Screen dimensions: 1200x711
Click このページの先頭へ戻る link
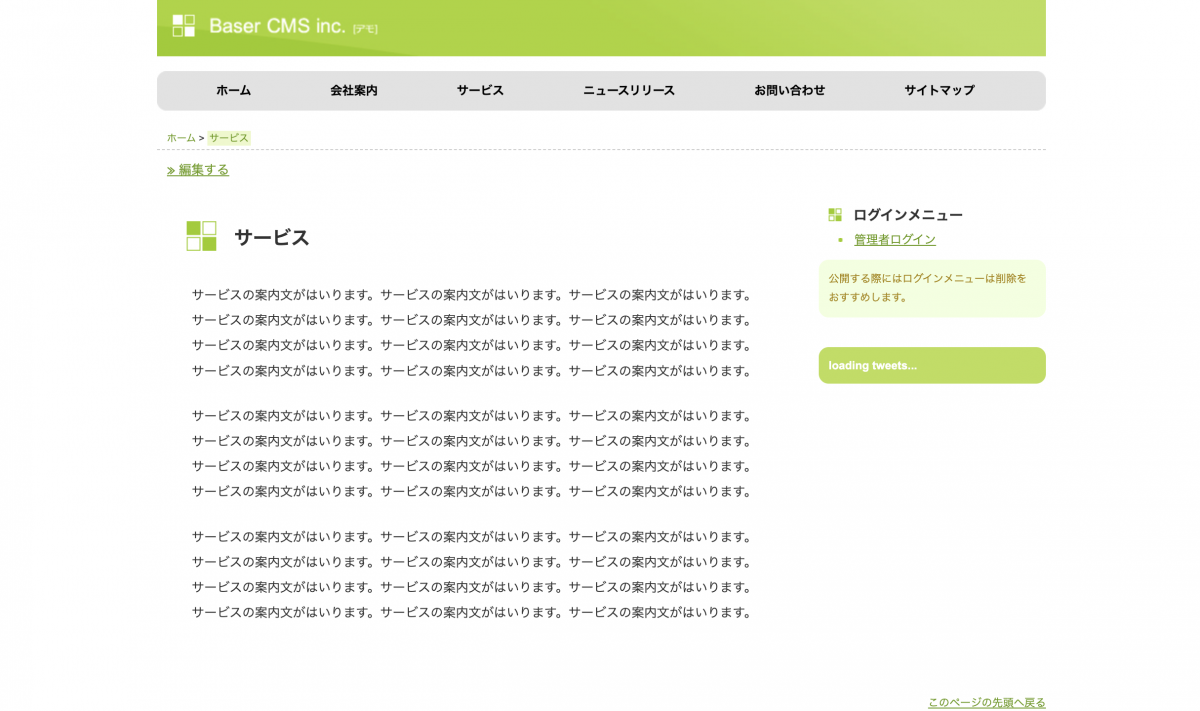click(986, 703)
